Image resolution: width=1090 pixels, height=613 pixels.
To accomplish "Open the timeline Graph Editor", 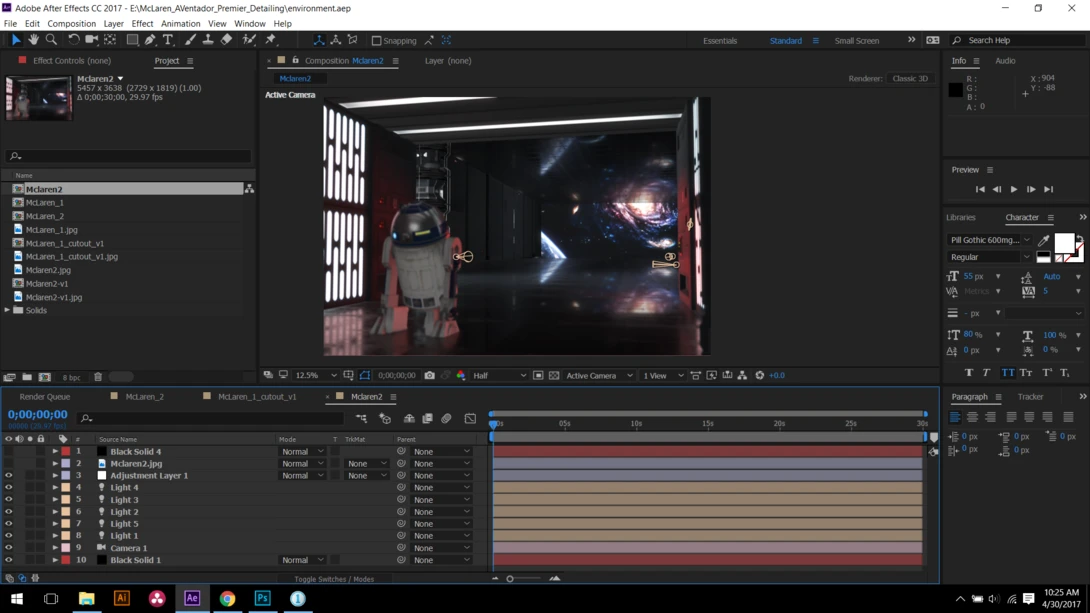I will pyautogui.click(x=471, y=418).
